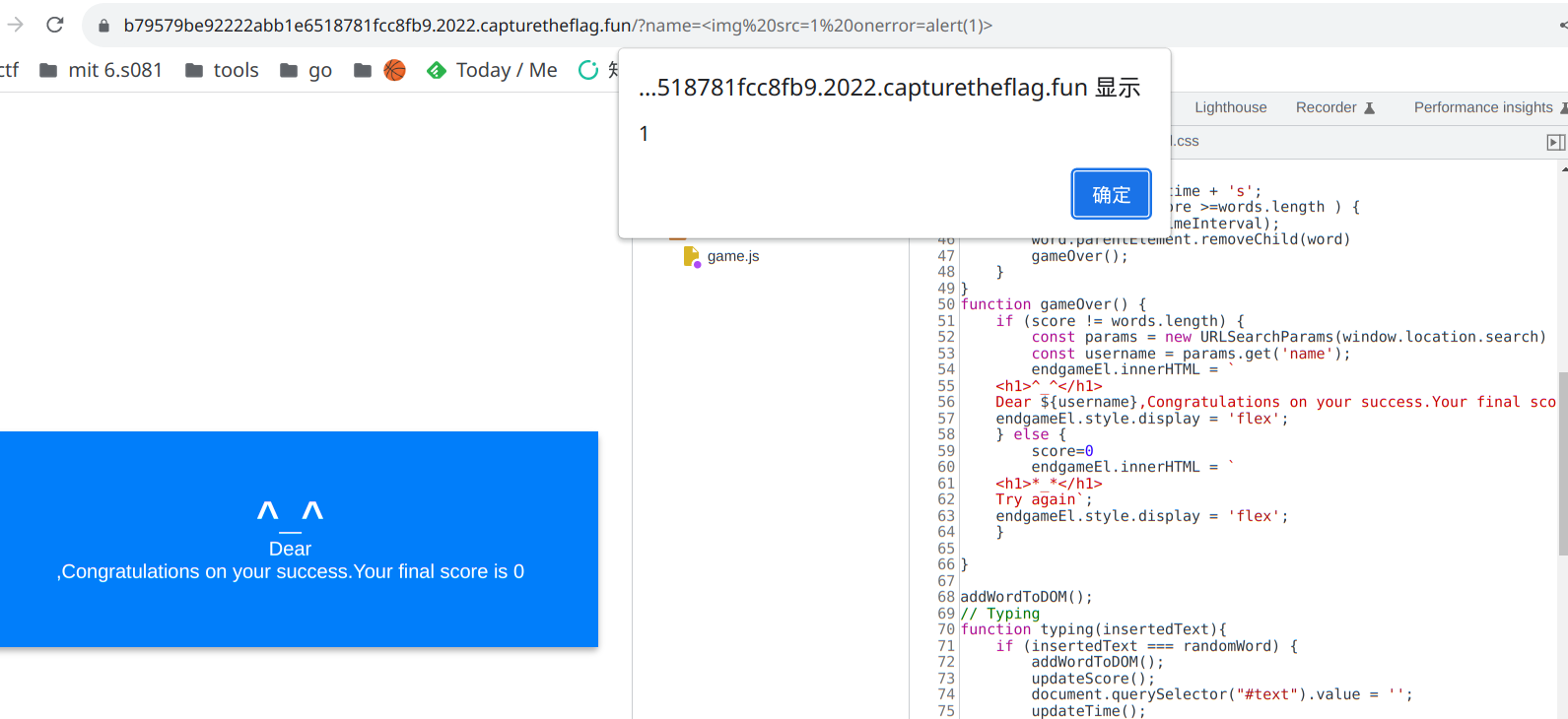The width and height of the screenshot is (1568, 719).
Task: Select the .css file editor tab
Action: point(1186,141)
